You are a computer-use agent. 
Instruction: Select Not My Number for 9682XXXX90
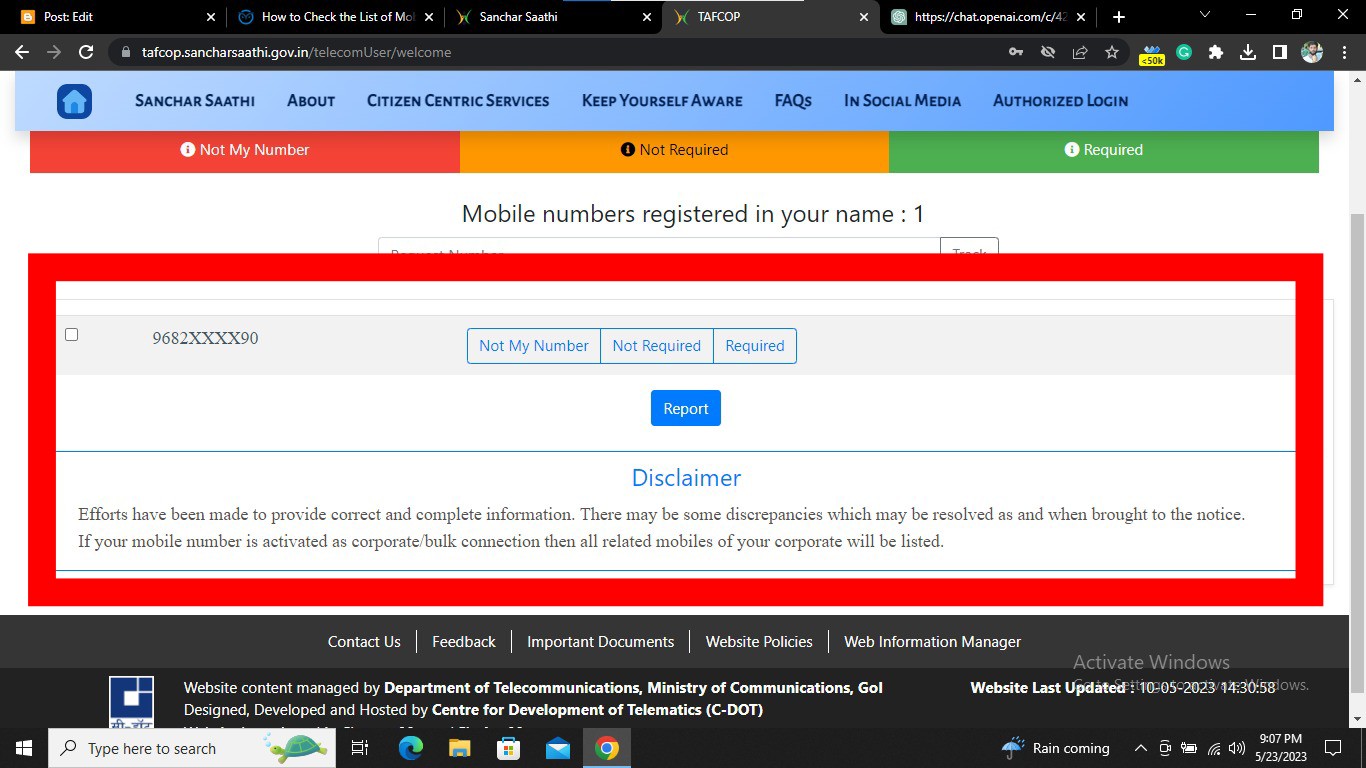coord(534,346)
